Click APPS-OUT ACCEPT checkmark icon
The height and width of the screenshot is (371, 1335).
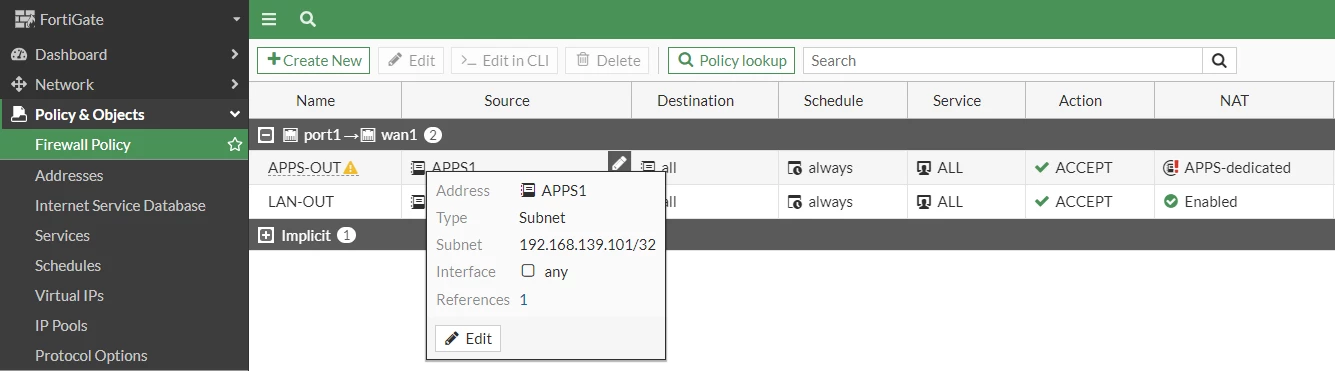click(1042, 167)
